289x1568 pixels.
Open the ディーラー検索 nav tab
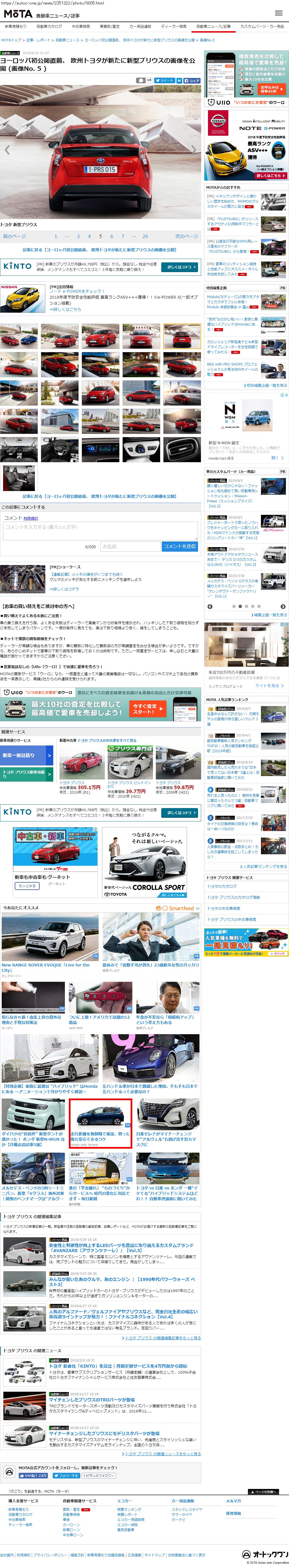174,27
